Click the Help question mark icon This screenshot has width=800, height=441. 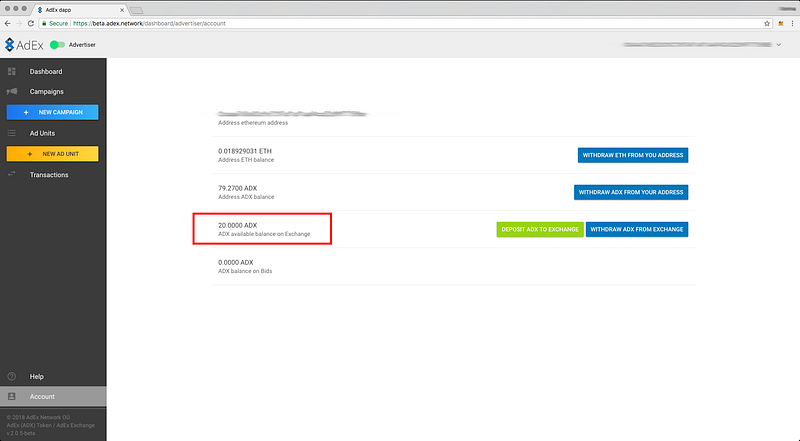12,376
